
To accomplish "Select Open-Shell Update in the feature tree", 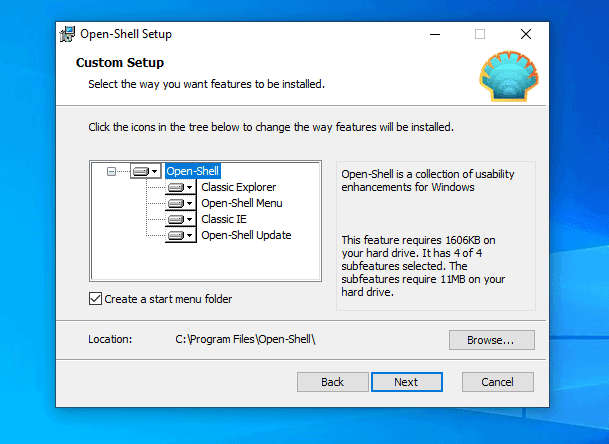I will pos(246,235).
